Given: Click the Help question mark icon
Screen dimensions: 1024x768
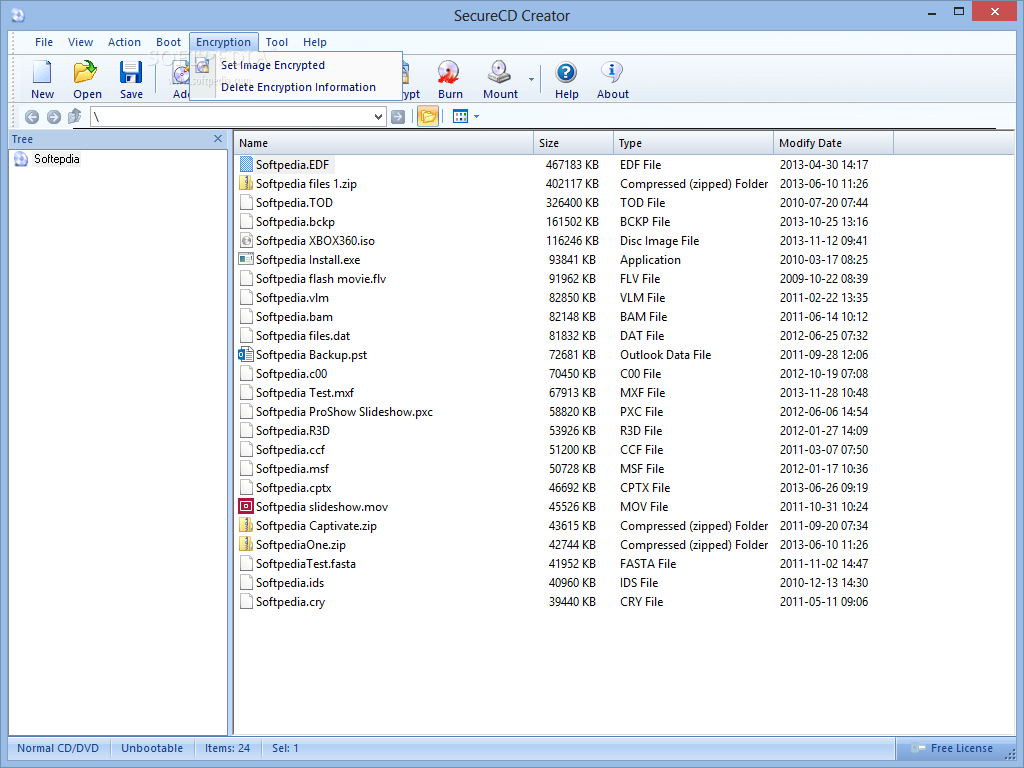Looking at the screenshot, I should click(x=566, y=72).
